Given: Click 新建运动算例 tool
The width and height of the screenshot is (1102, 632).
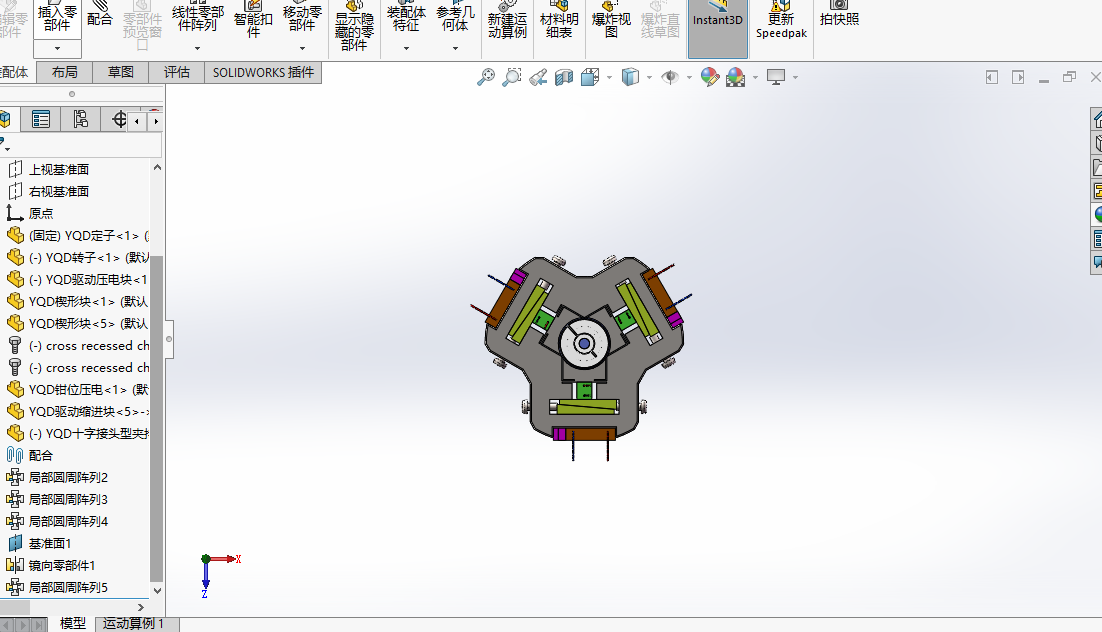Looking at the screenshot, I should [x=507, y=19].
